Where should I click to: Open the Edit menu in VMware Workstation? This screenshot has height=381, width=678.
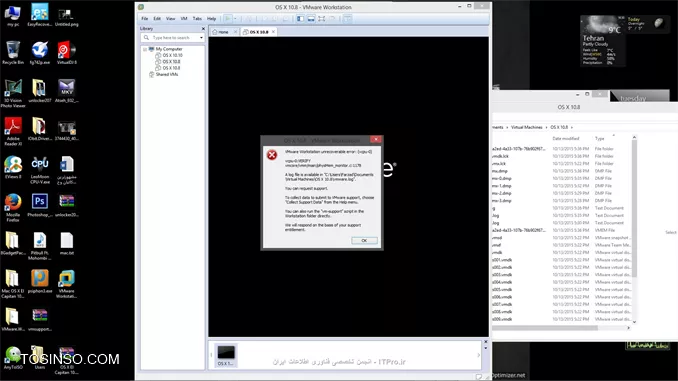coord(157,19)
